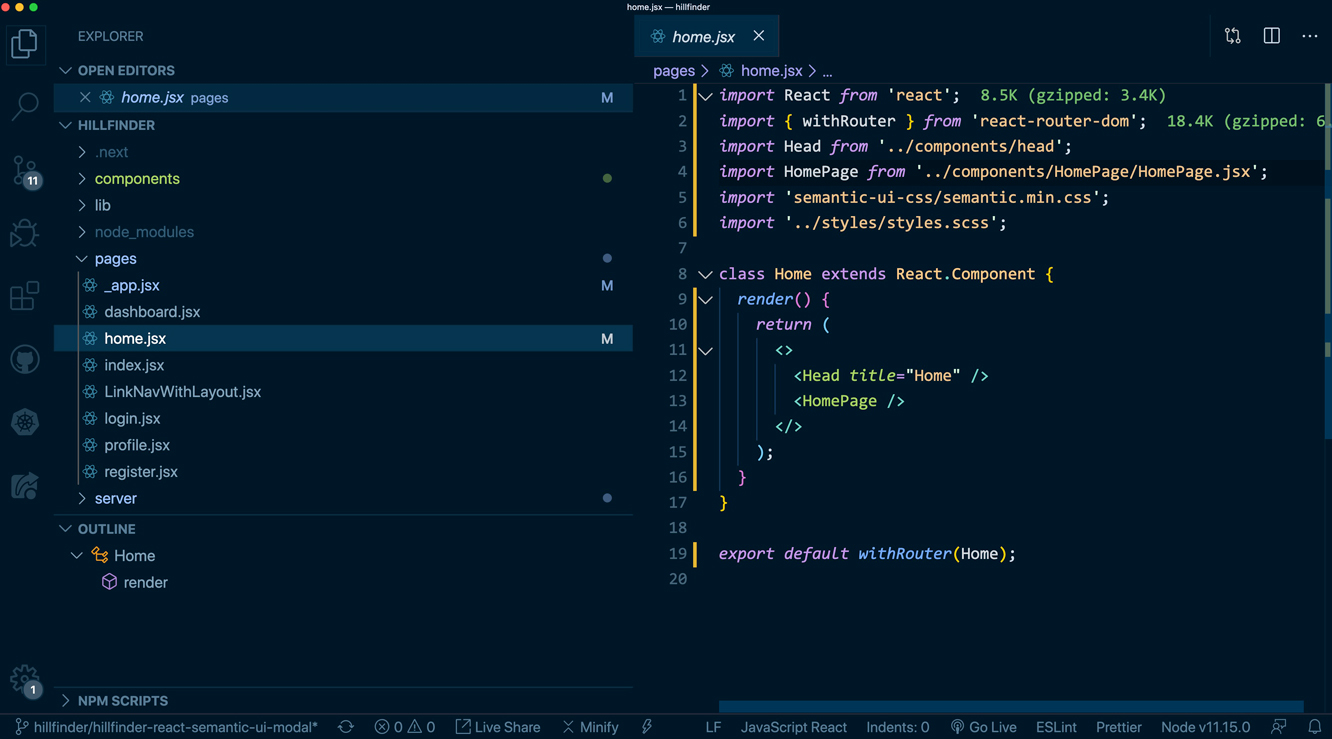Image resolution: width=1332 pixels, height=739 pixels.
Task: Select the home.jsx editor tab
Action: coord(702,37)
